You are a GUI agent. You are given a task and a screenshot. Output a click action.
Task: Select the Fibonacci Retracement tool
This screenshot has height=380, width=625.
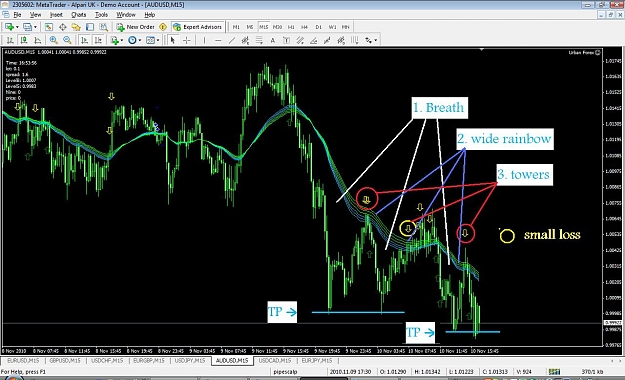pyautogui.click(x=259, y=40)
